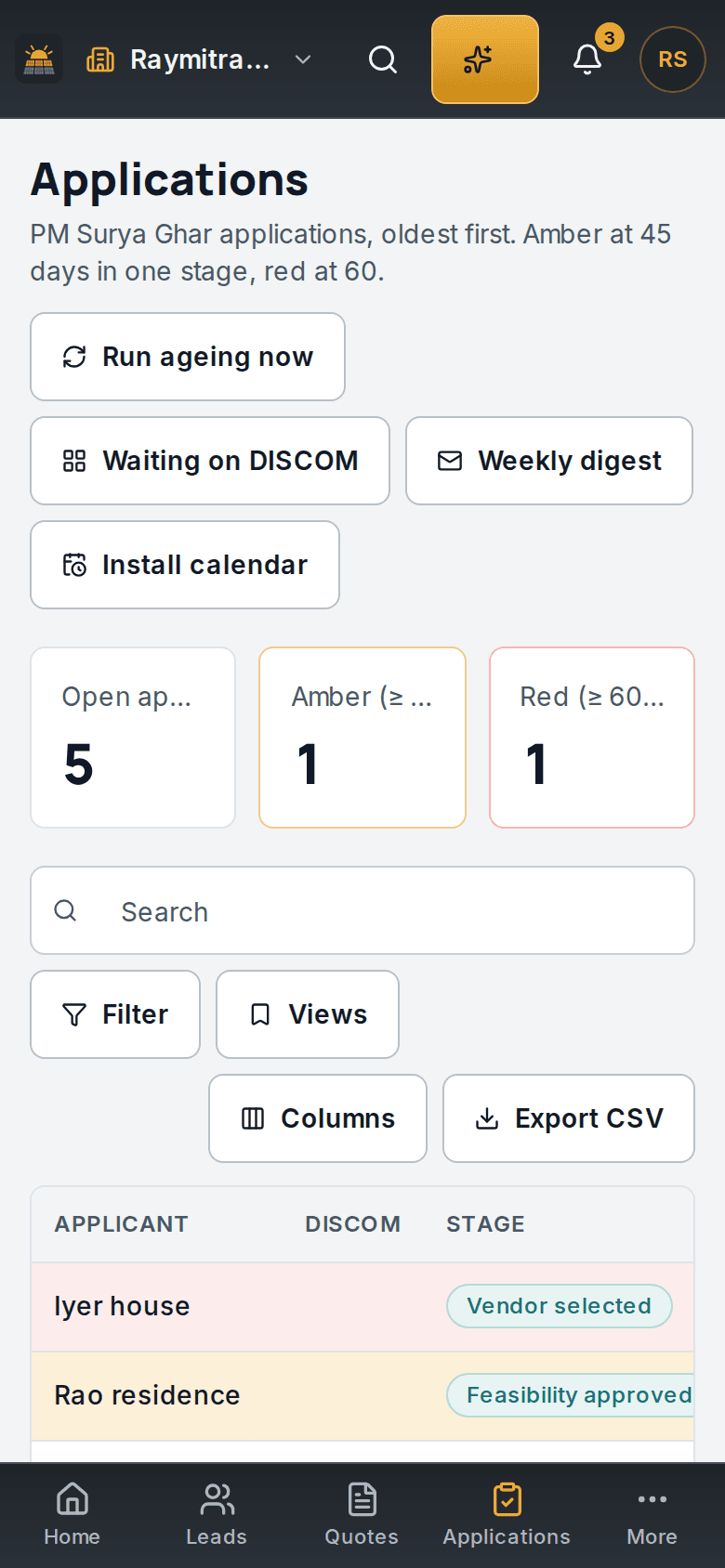Sort by STAGE column header
This screenshot has height=1568, width=725.
pyautogui.click(x=485, y=1224)
